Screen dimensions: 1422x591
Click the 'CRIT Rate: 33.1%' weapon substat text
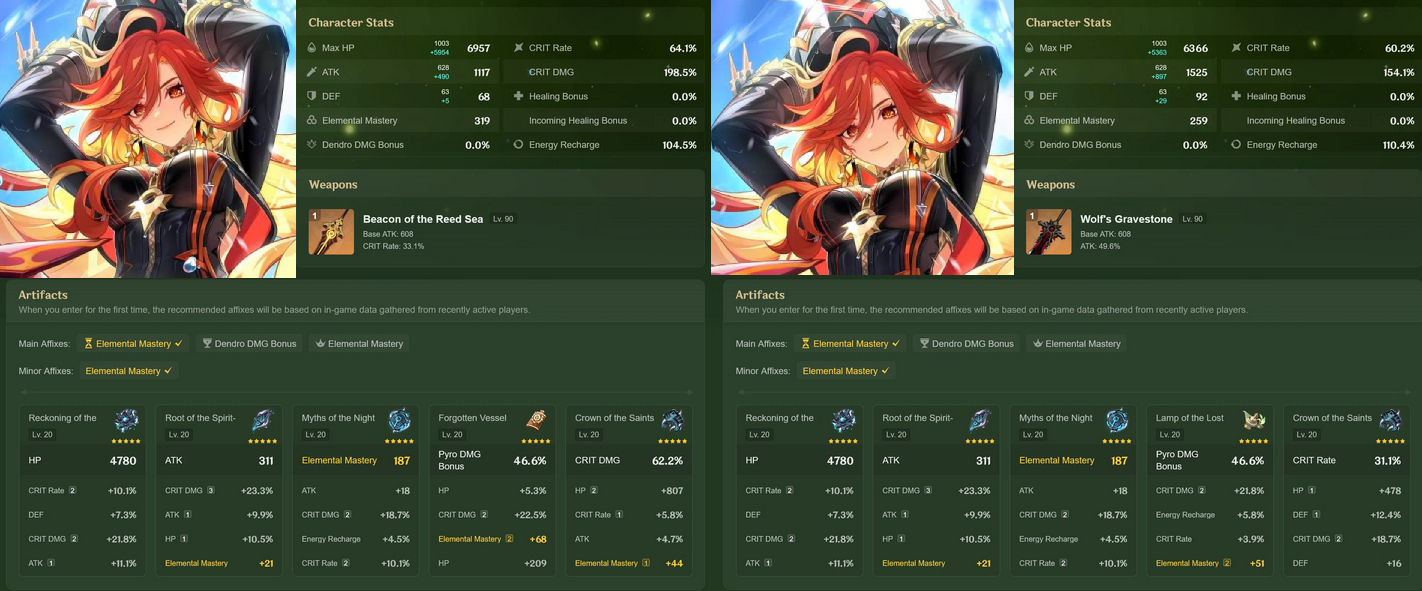coord(393,246)
